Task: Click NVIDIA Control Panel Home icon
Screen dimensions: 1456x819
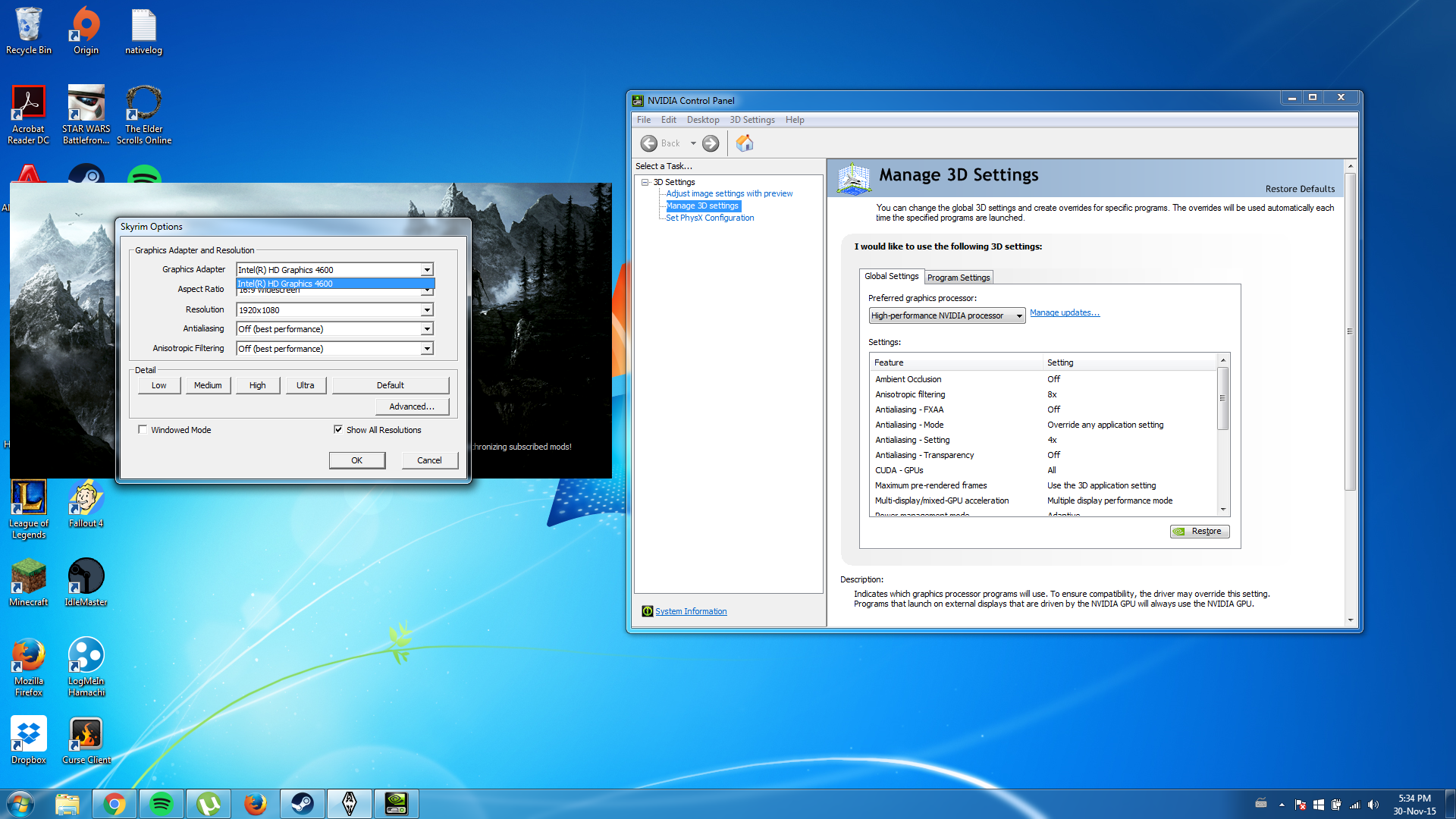Action: (745, 143)
